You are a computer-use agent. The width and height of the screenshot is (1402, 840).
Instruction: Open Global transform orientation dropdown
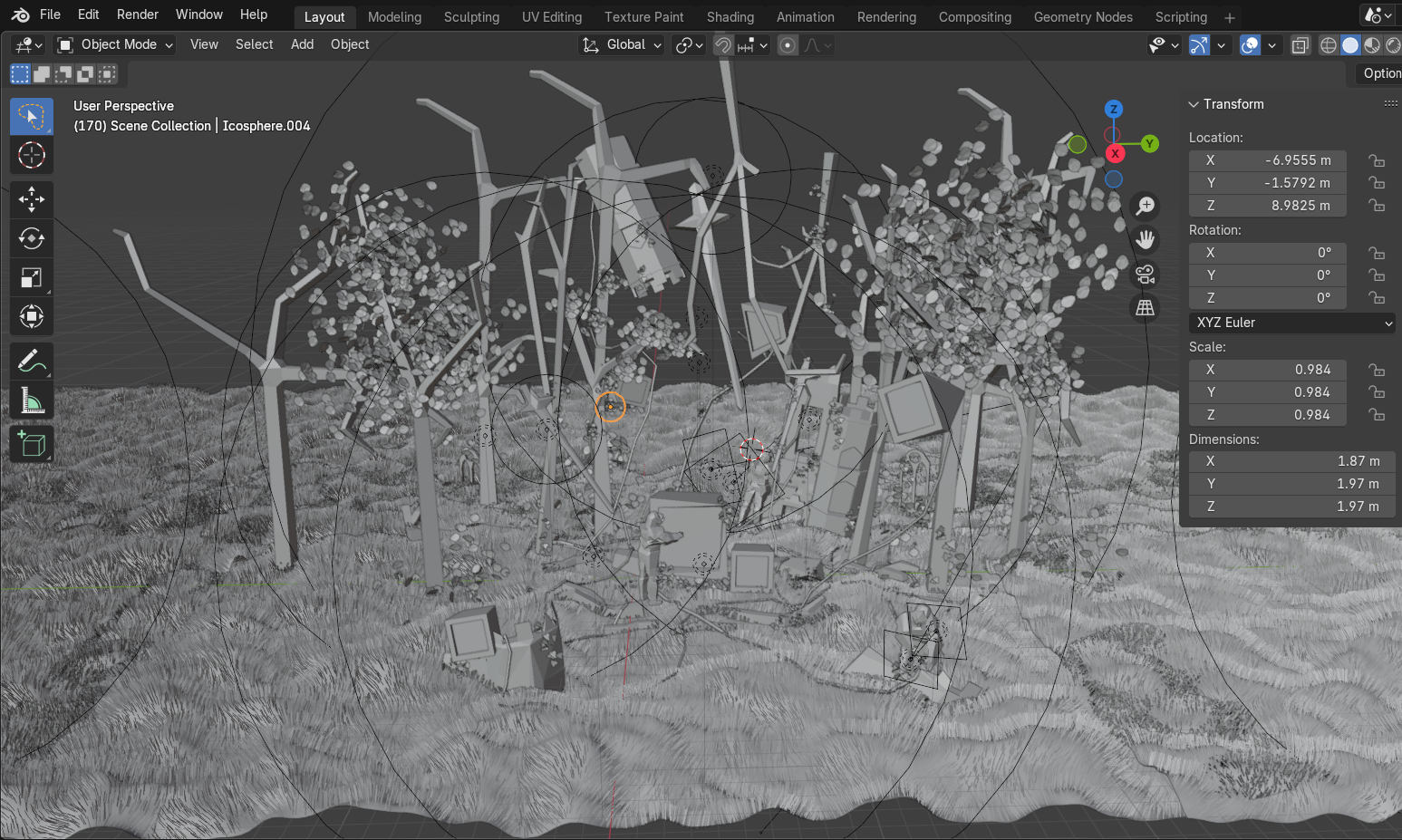622,44
